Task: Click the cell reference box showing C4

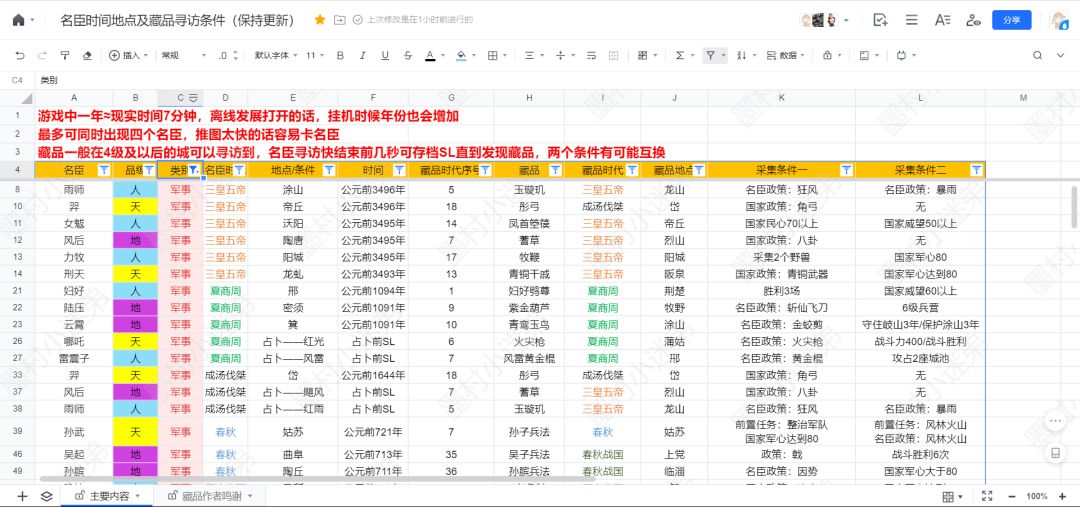Action: click(17, 80)
